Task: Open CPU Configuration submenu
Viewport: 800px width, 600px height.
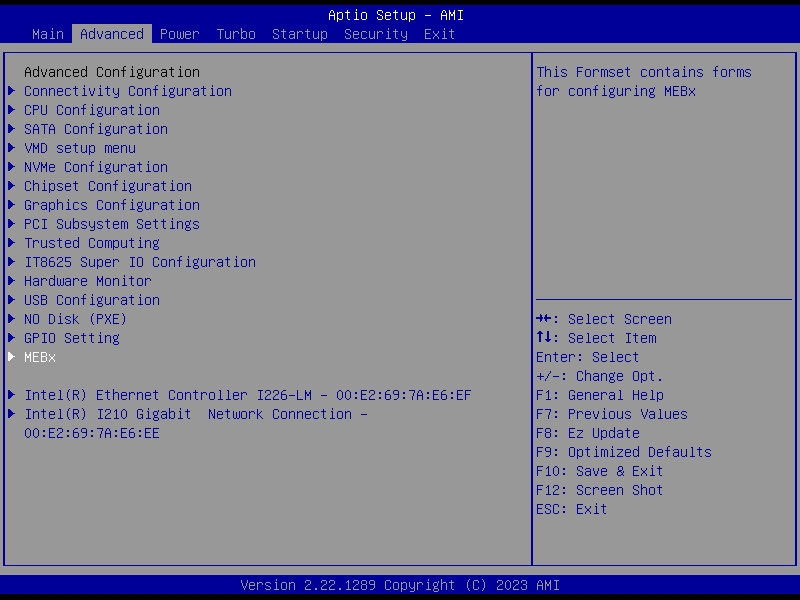Action: [92, 110]
